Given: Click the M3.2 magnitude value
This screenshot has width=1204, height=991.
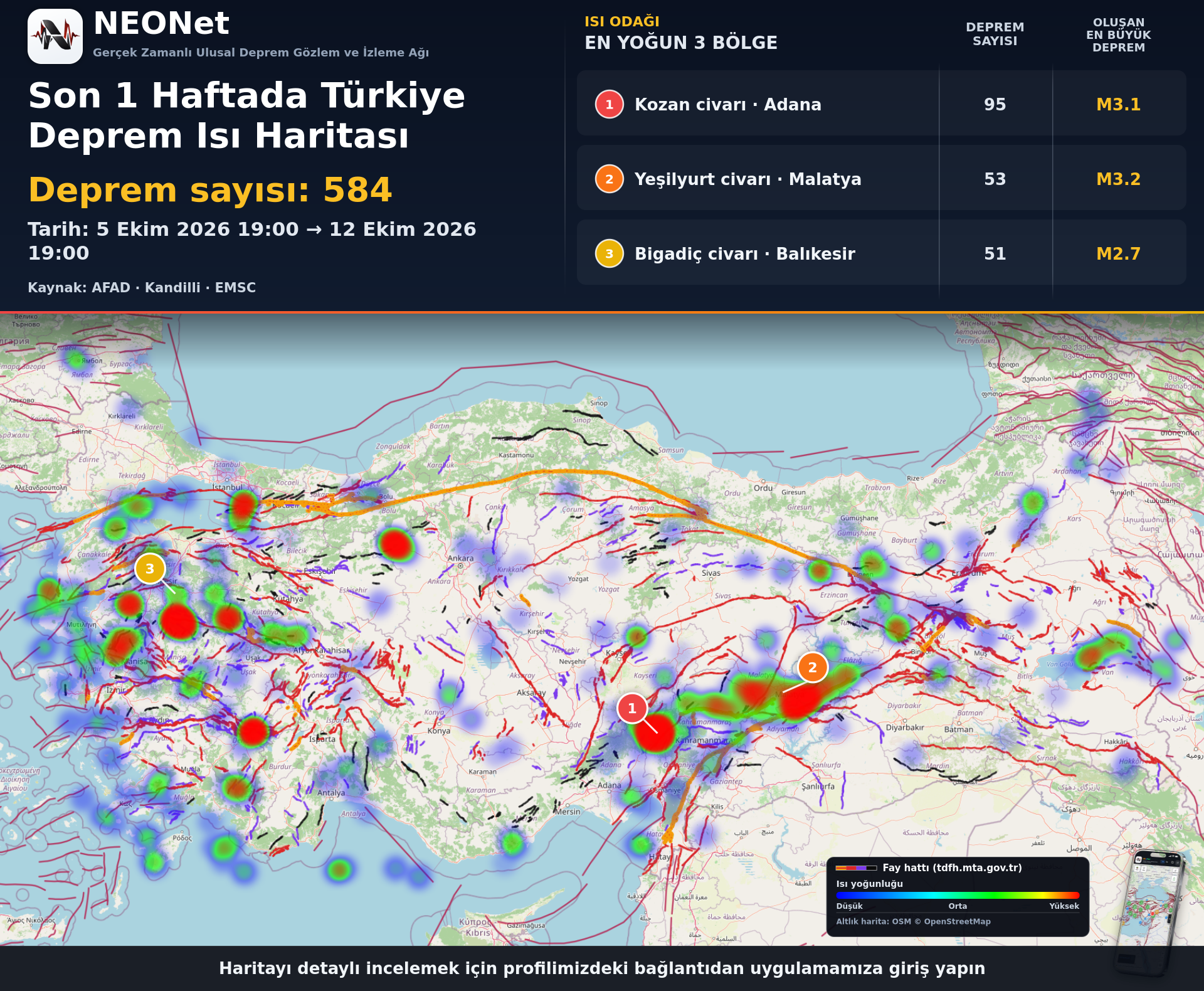Looking at the screenshot, I should (1118, 179).
